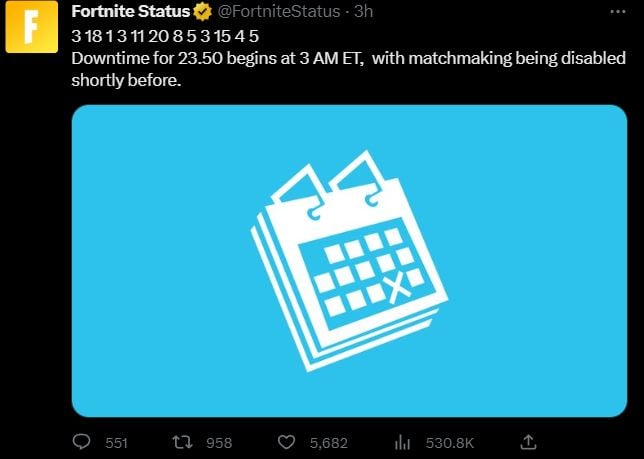
Task: Open the Fortnite Status display name
Action: pos(131,11)
